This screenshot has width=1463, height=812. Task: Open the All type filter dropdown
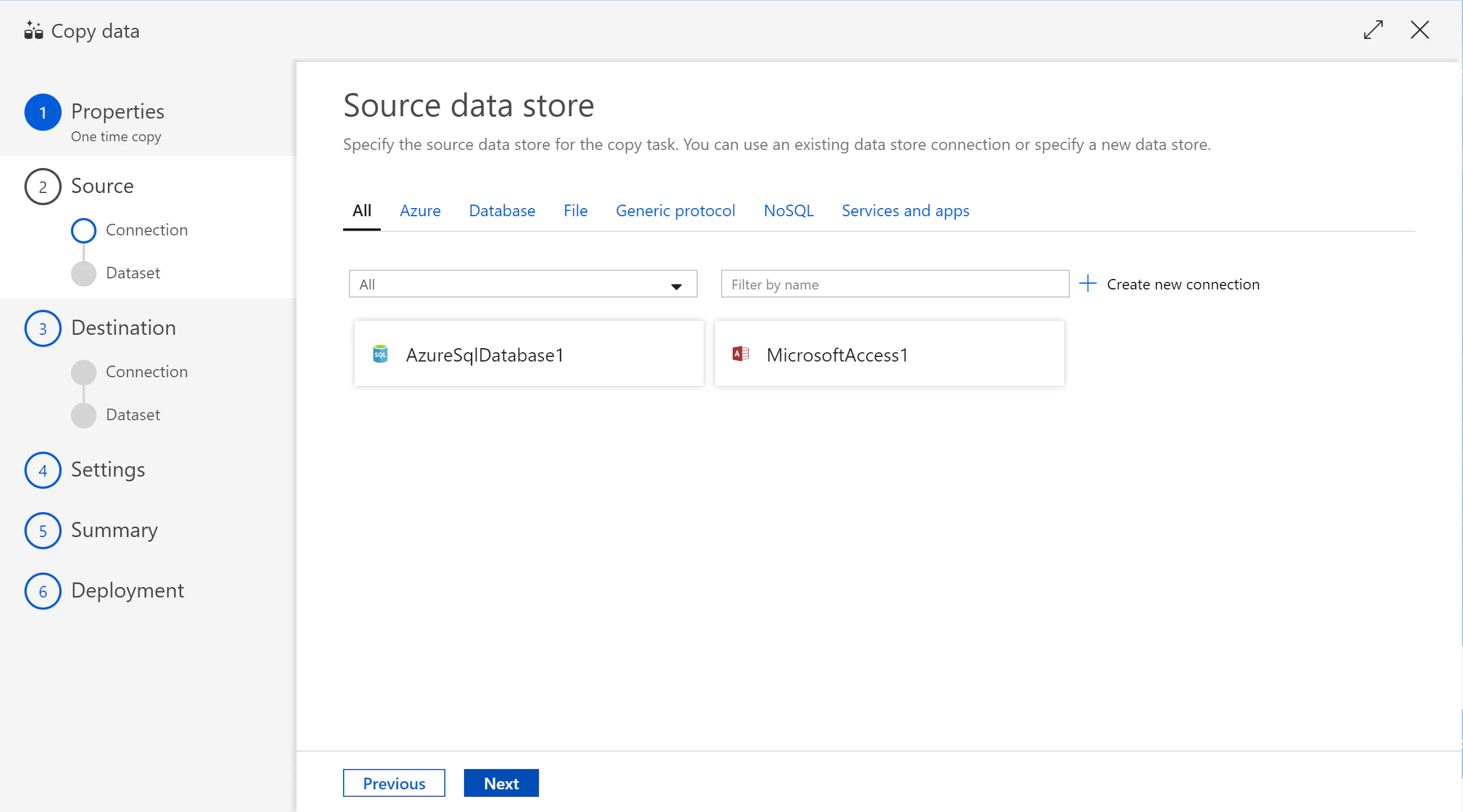pyautogui.click(x=523, y=284)
